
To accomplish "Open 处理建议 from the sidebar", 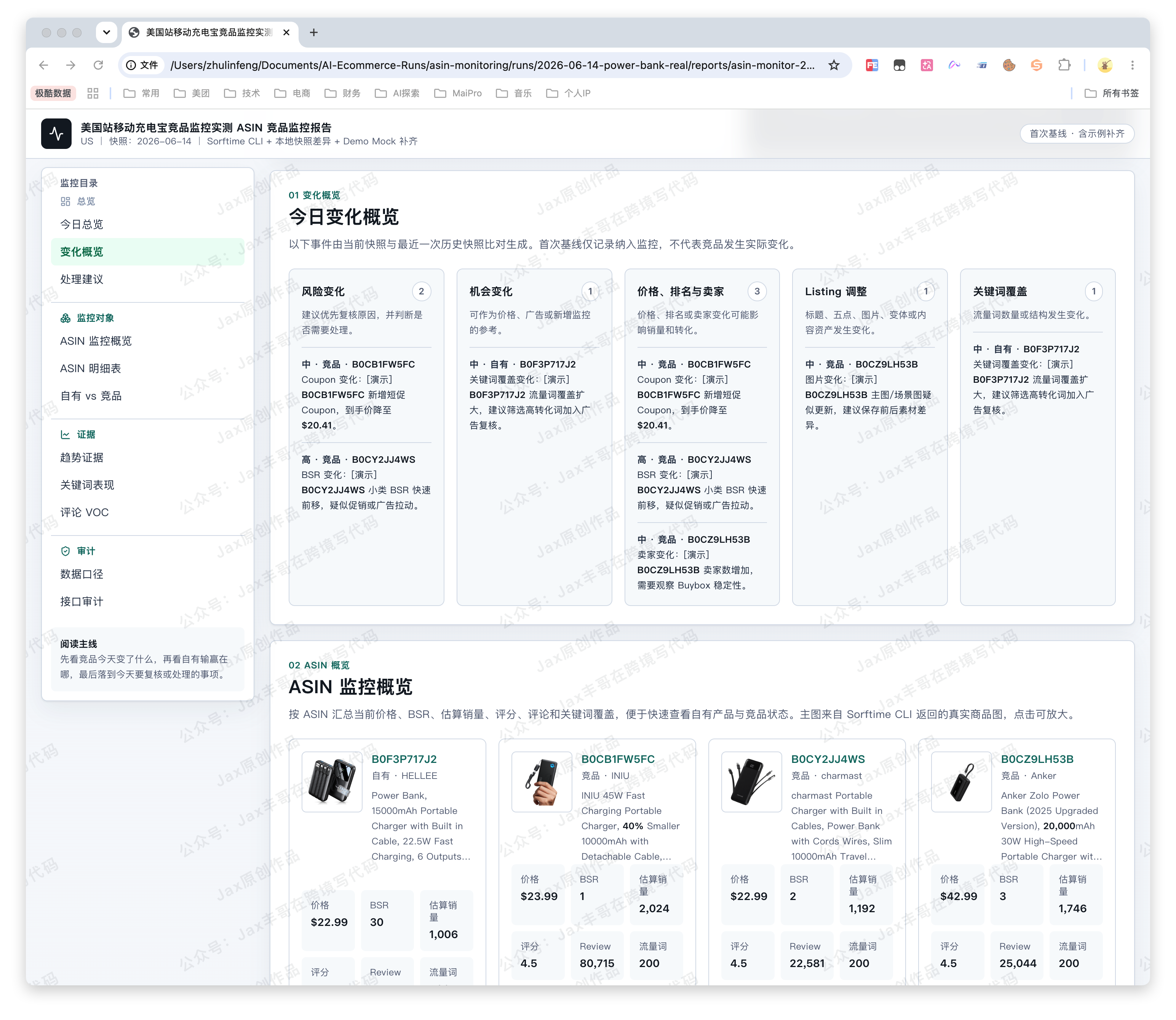I will [147, 279].
